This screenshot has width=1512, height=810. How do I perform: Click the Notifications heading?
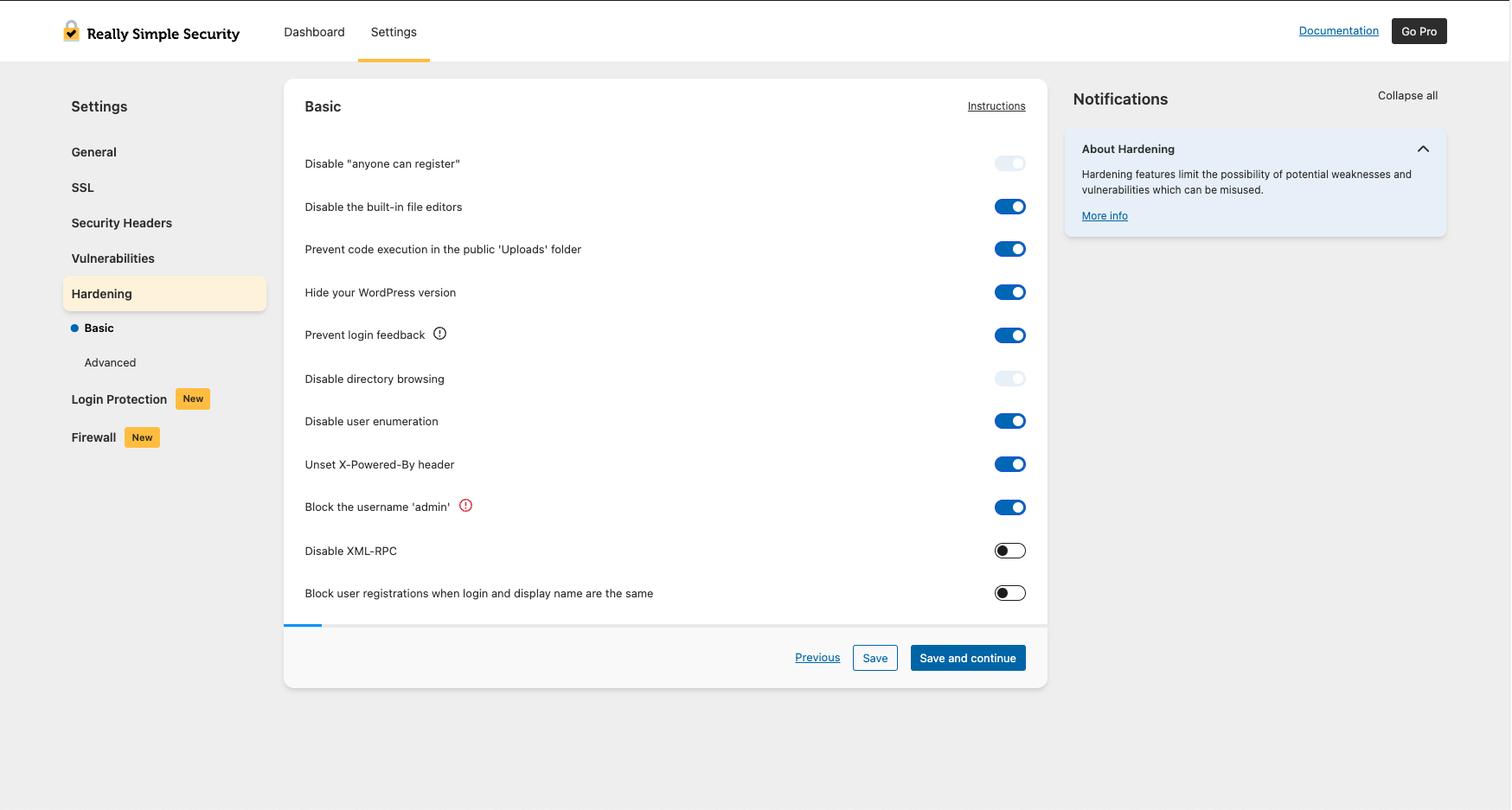tap(1120, 99)
